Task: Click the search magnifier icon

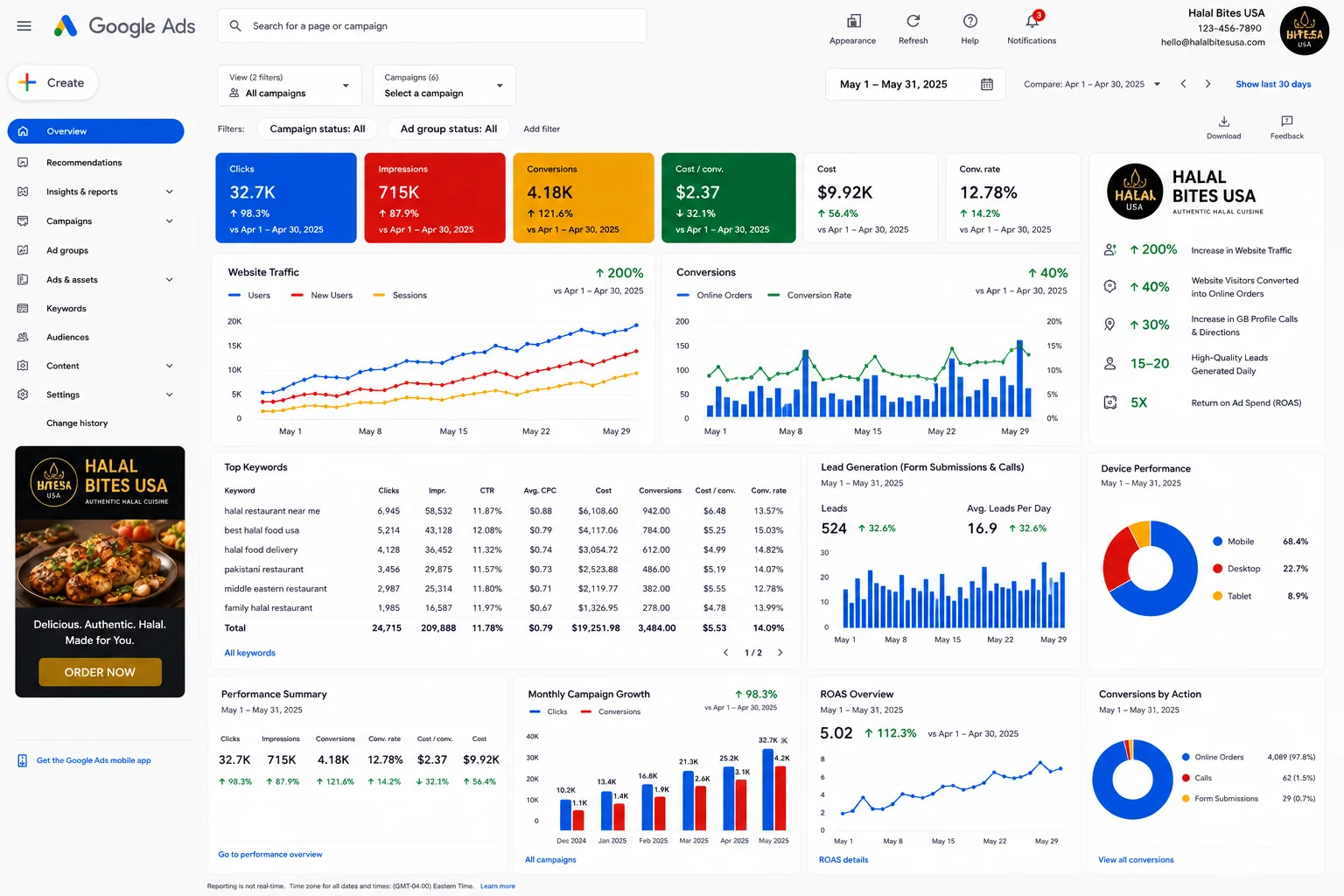Action: pos(235,26)
